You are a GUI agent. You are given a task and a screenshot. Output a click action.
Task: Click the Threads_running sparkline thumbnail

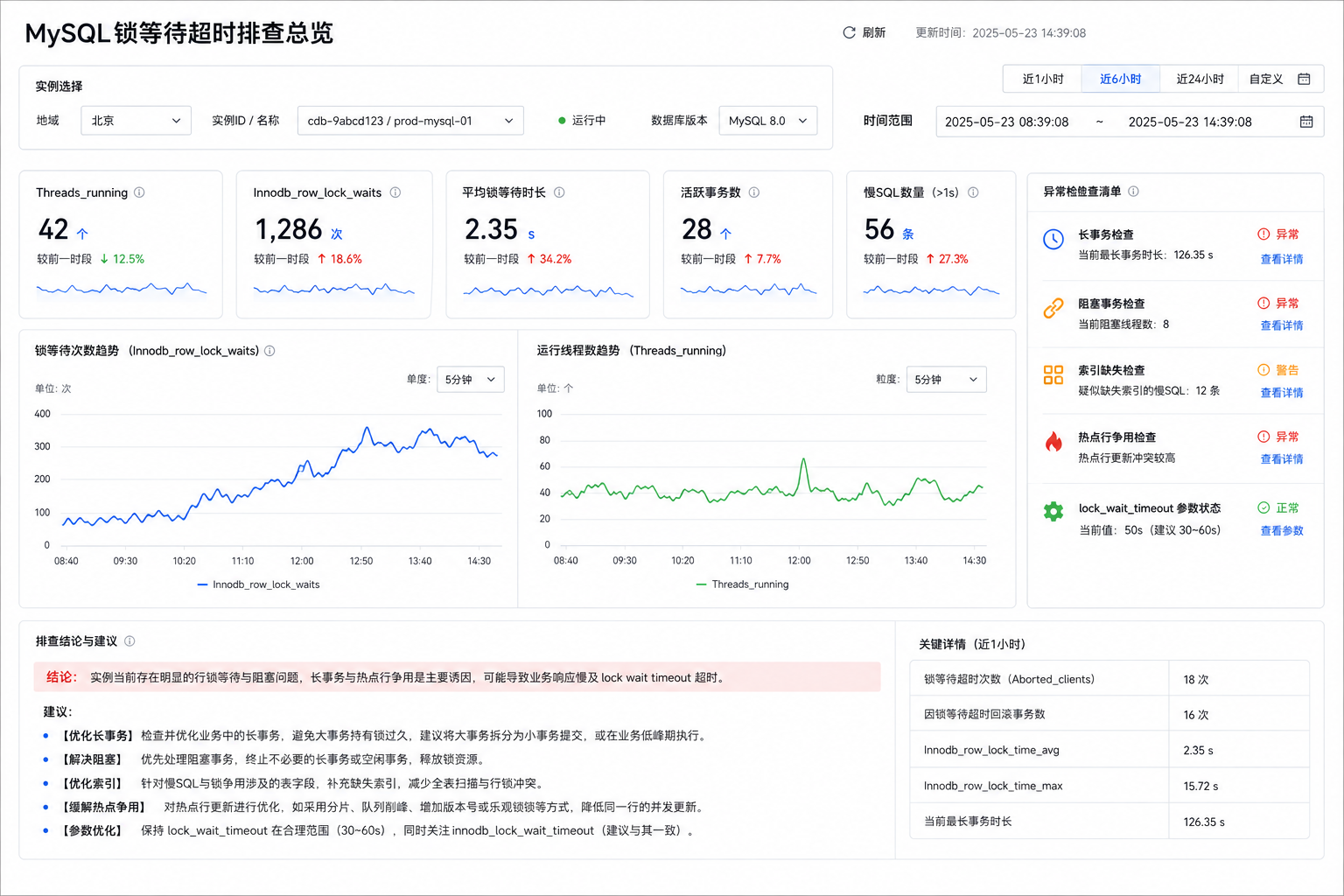pos(122,289)
